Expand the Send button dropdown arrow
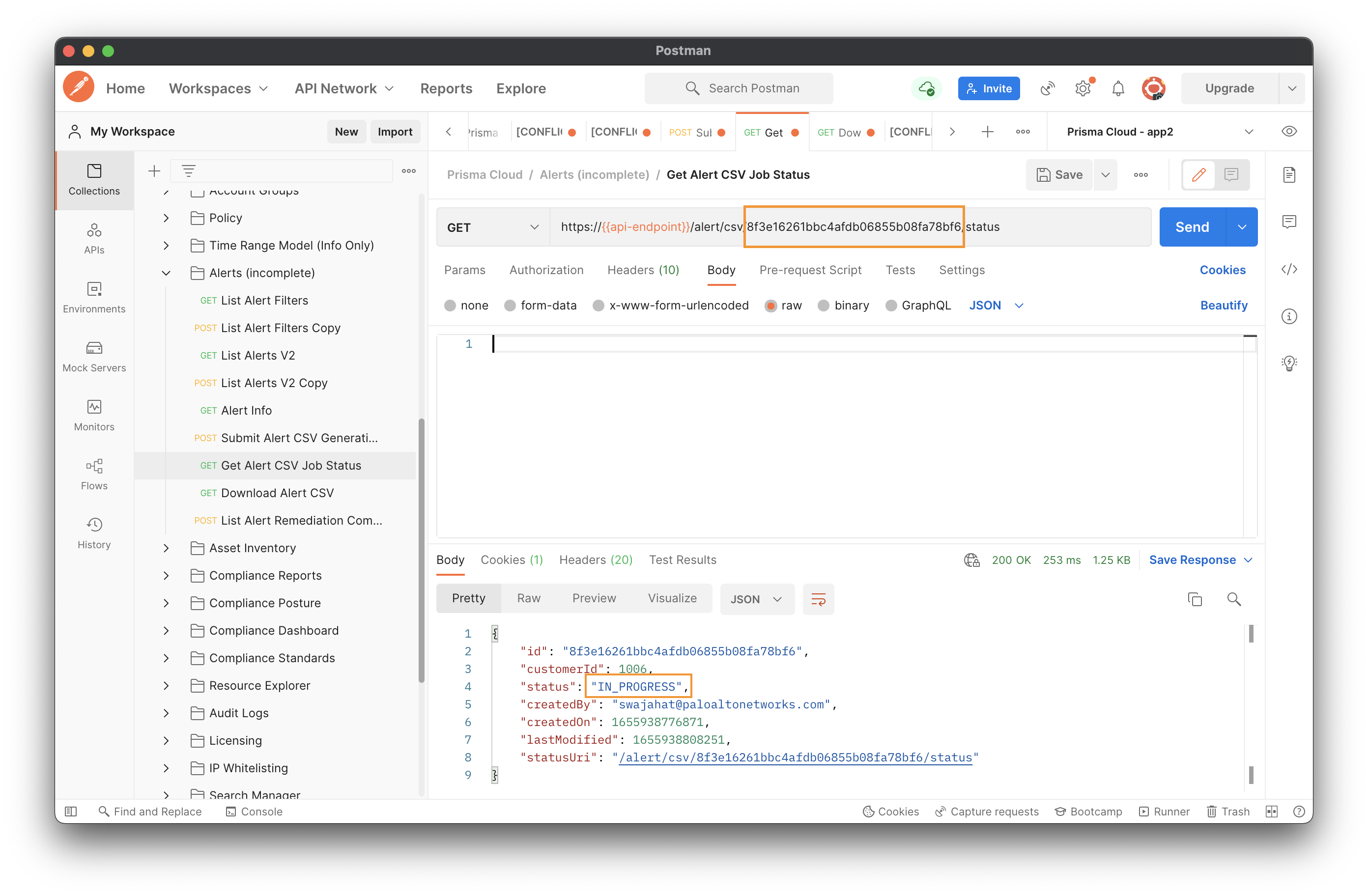1368x896 pixels. [1242, 227]
